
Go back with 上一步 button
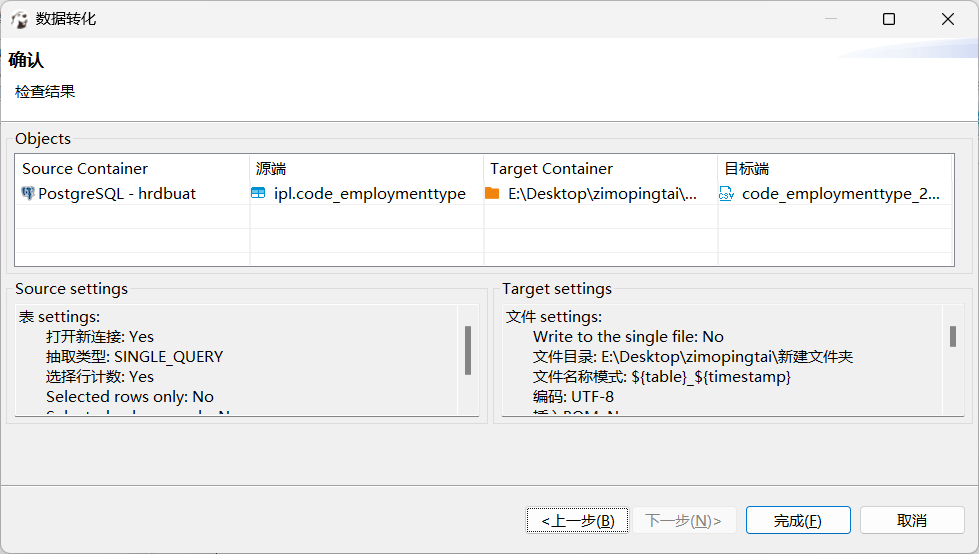(x=578, y=520)
